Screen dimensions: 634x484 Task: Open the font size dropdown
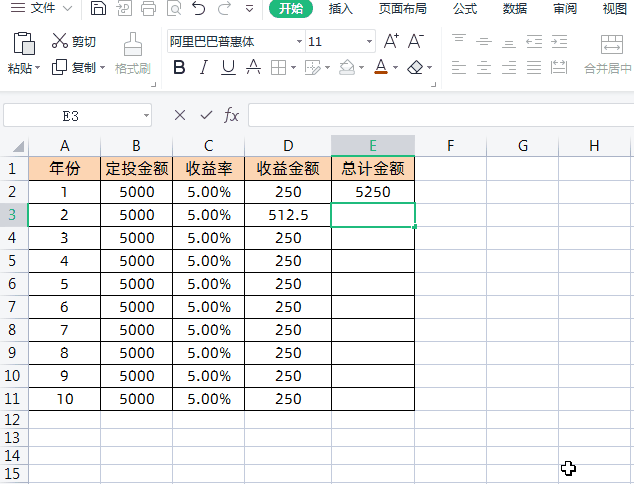(x=369, y=43)
